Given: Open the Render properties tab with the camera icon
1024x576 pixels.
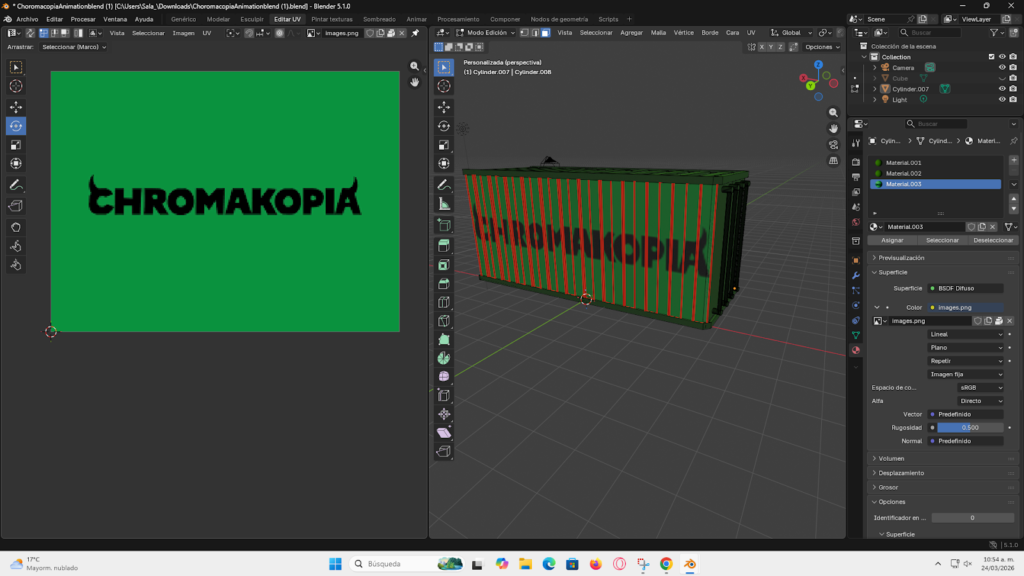Looking at the screenshot, I should click(856, 160).
